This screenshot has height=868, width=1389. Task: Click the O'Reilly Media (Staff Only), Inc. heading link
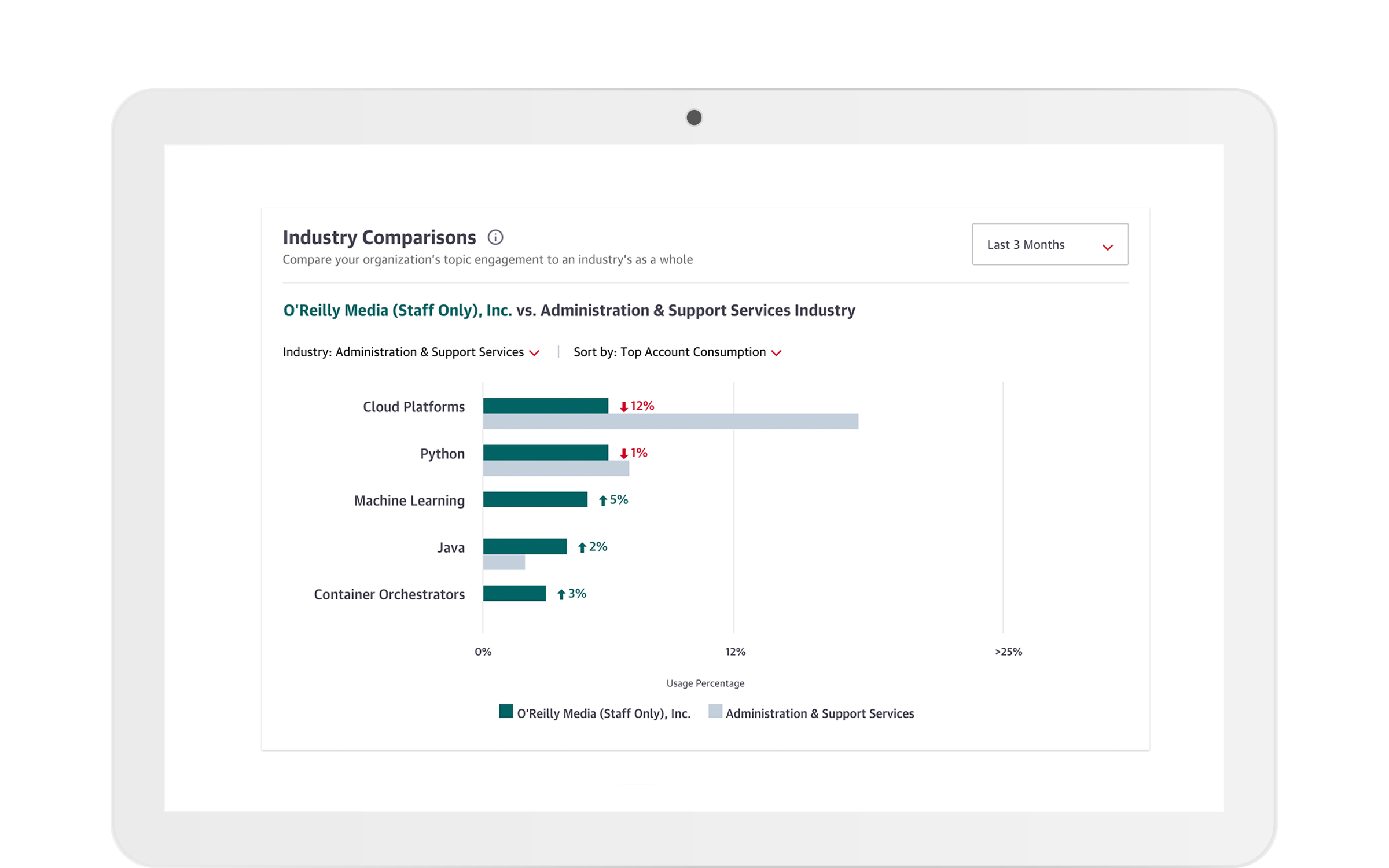[398, 310]
